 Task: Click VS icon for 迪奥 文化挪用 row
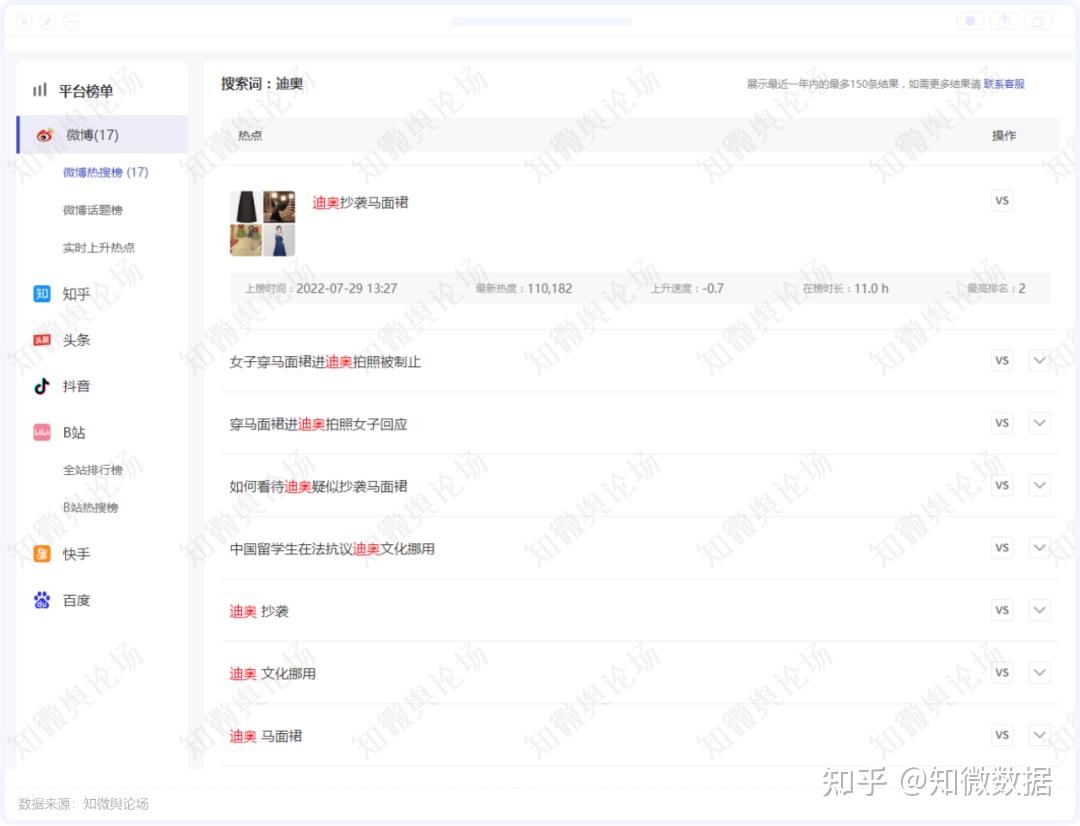(1002, 673)
